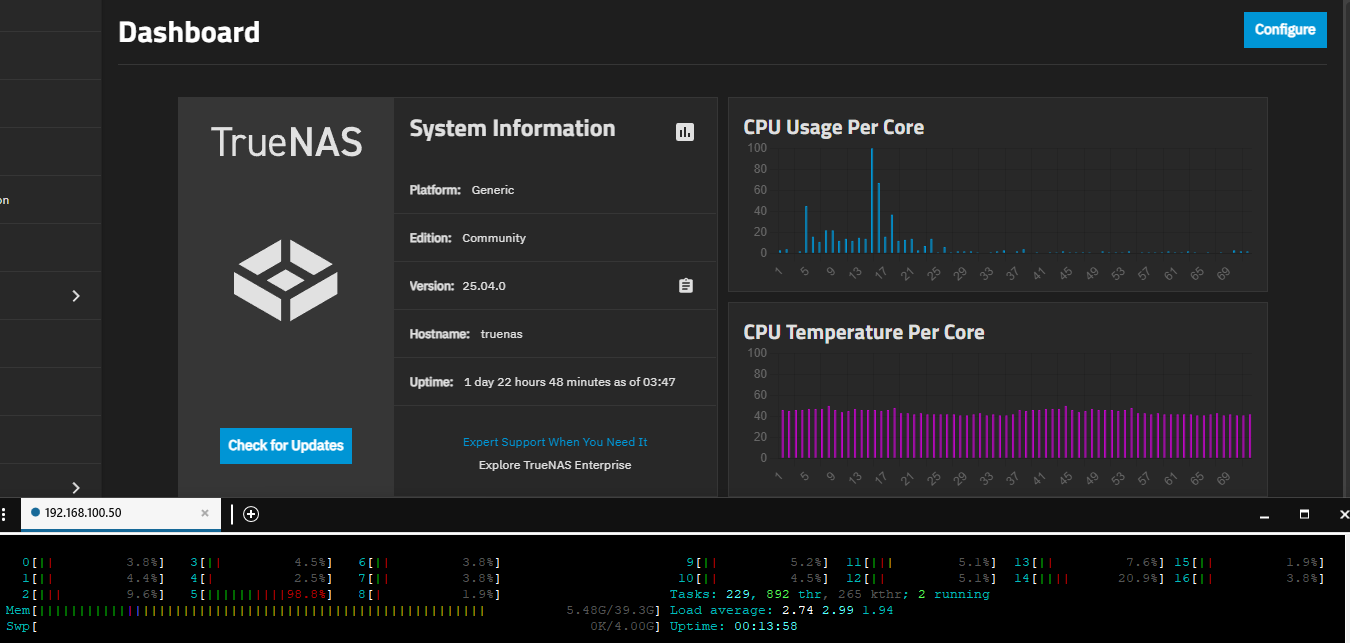Click Check for Updates
Viewport: 1350px width, 643px height.
point(286,446)
